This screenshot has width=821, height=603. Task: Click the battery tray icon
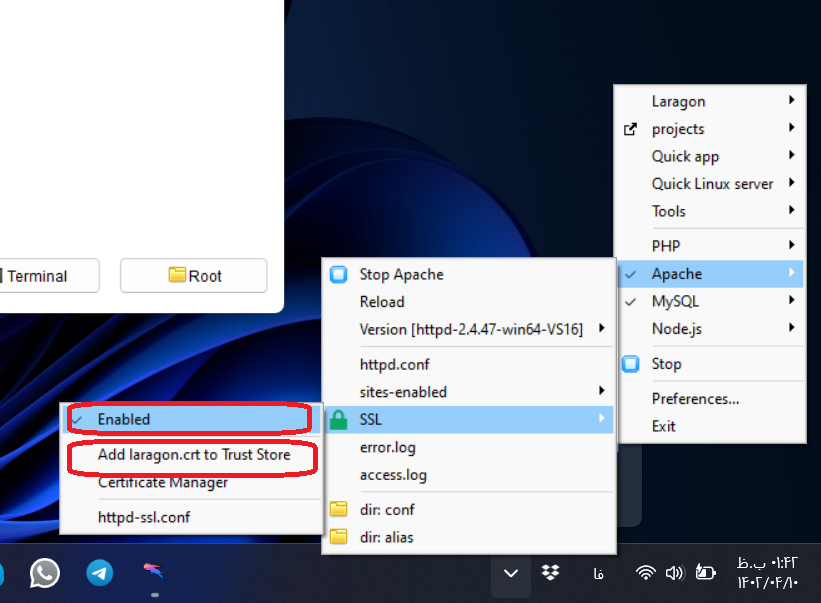coord(705,572)
